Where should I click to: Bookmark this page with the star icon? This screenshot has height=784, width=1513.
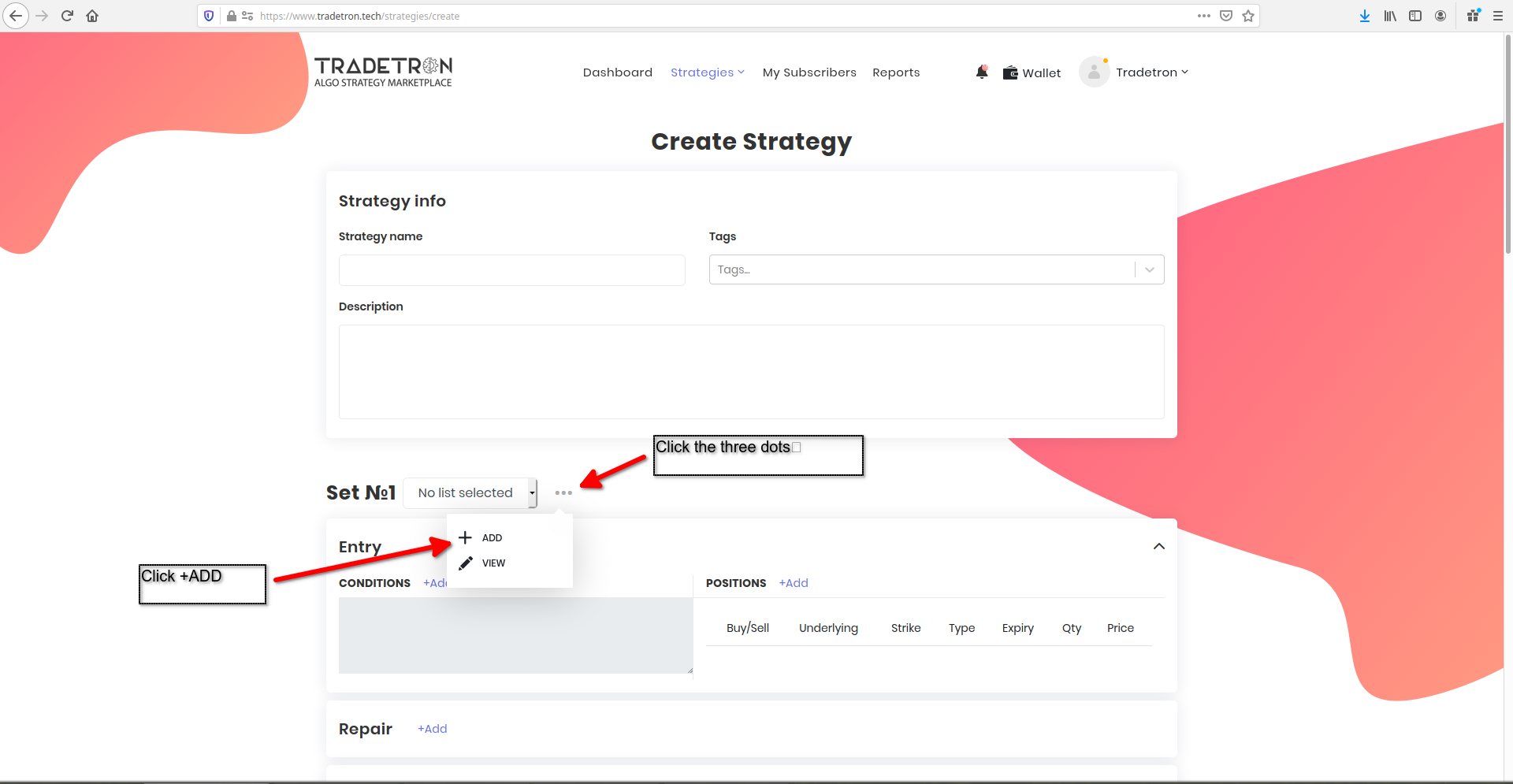point(1248,16)
